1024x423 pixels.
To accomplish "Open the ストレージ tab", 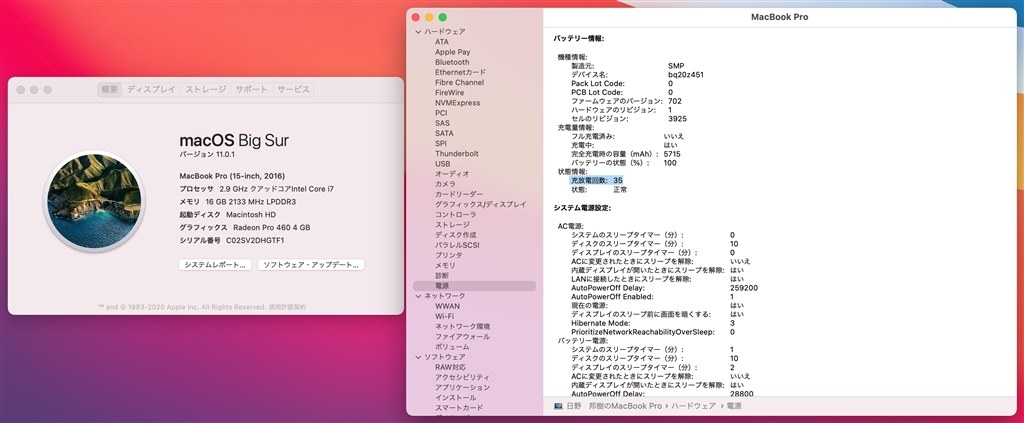I will [x=205, y=89].
